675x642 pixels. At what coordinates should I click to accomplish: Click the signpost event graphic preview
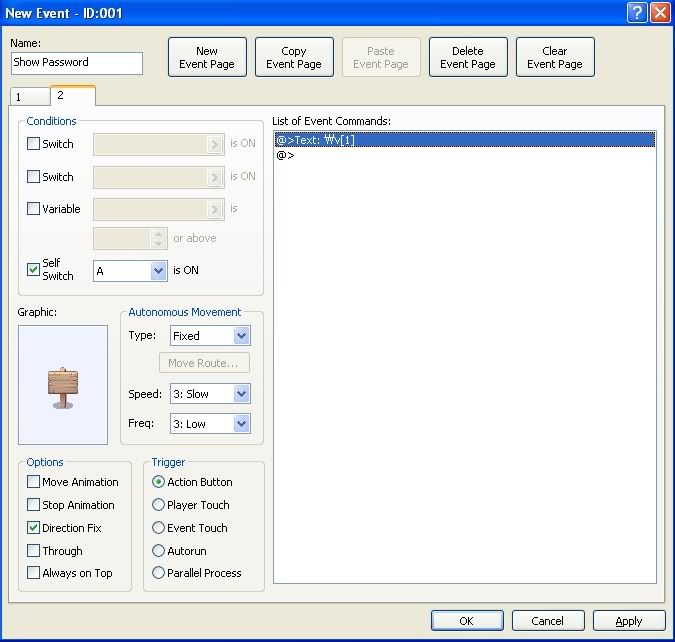click(63, 385)
